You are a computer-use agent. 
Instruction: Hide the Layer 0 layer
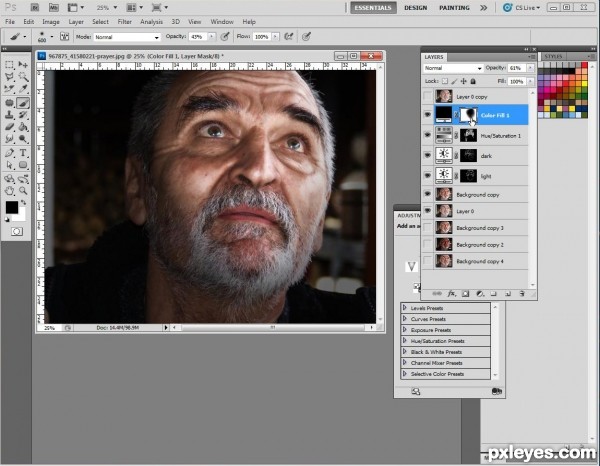tap(427, 211)
